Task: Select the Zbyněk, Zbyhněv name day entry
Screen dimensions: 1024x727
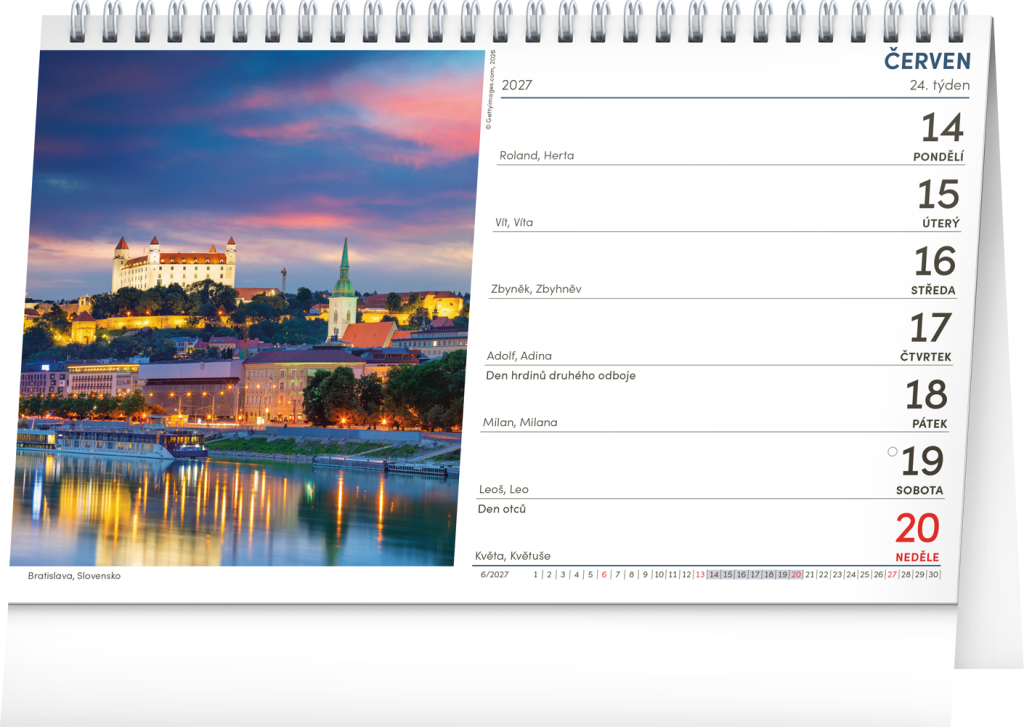Action: pyautogui.click(x=536, y=289)
